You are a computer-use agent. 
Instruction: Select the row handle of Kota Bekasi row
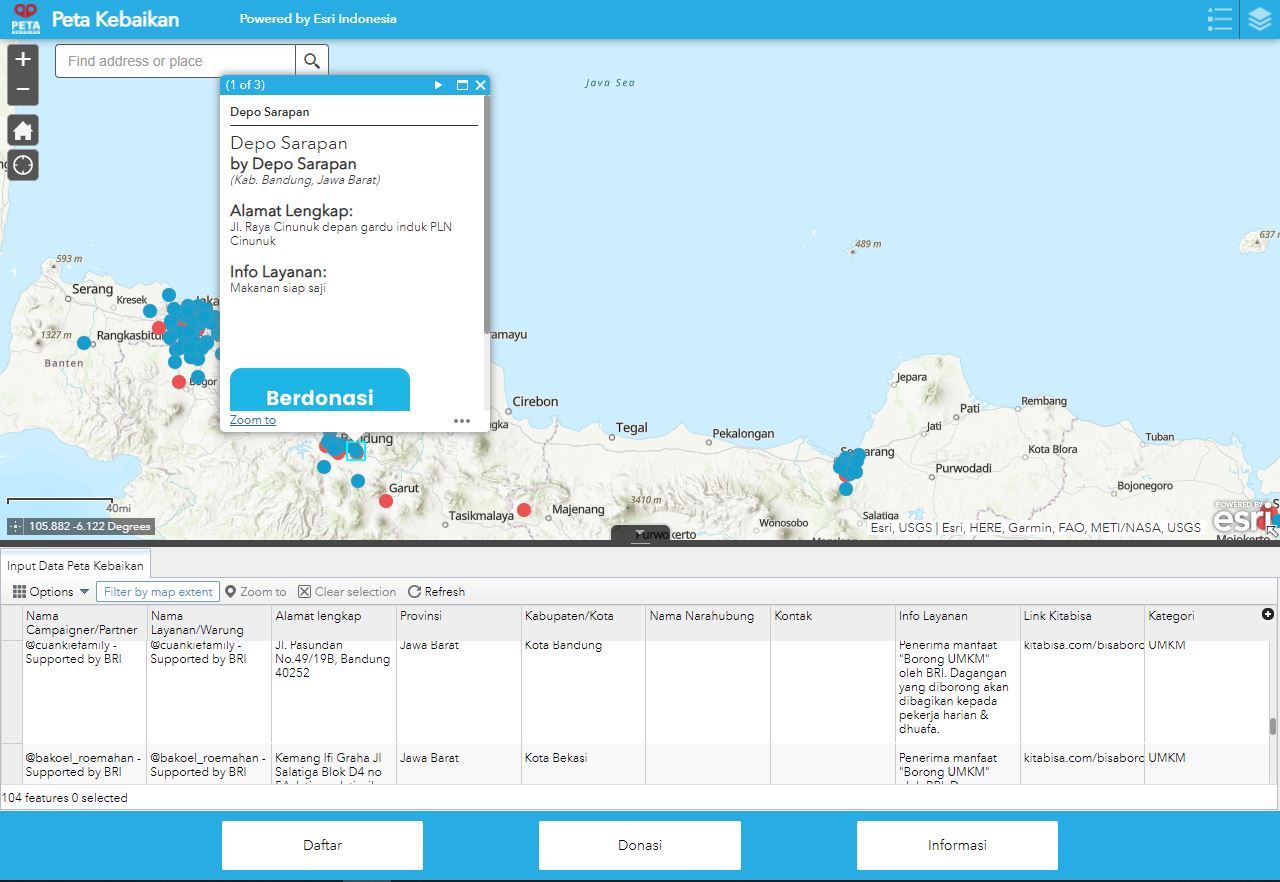[11, 765]
